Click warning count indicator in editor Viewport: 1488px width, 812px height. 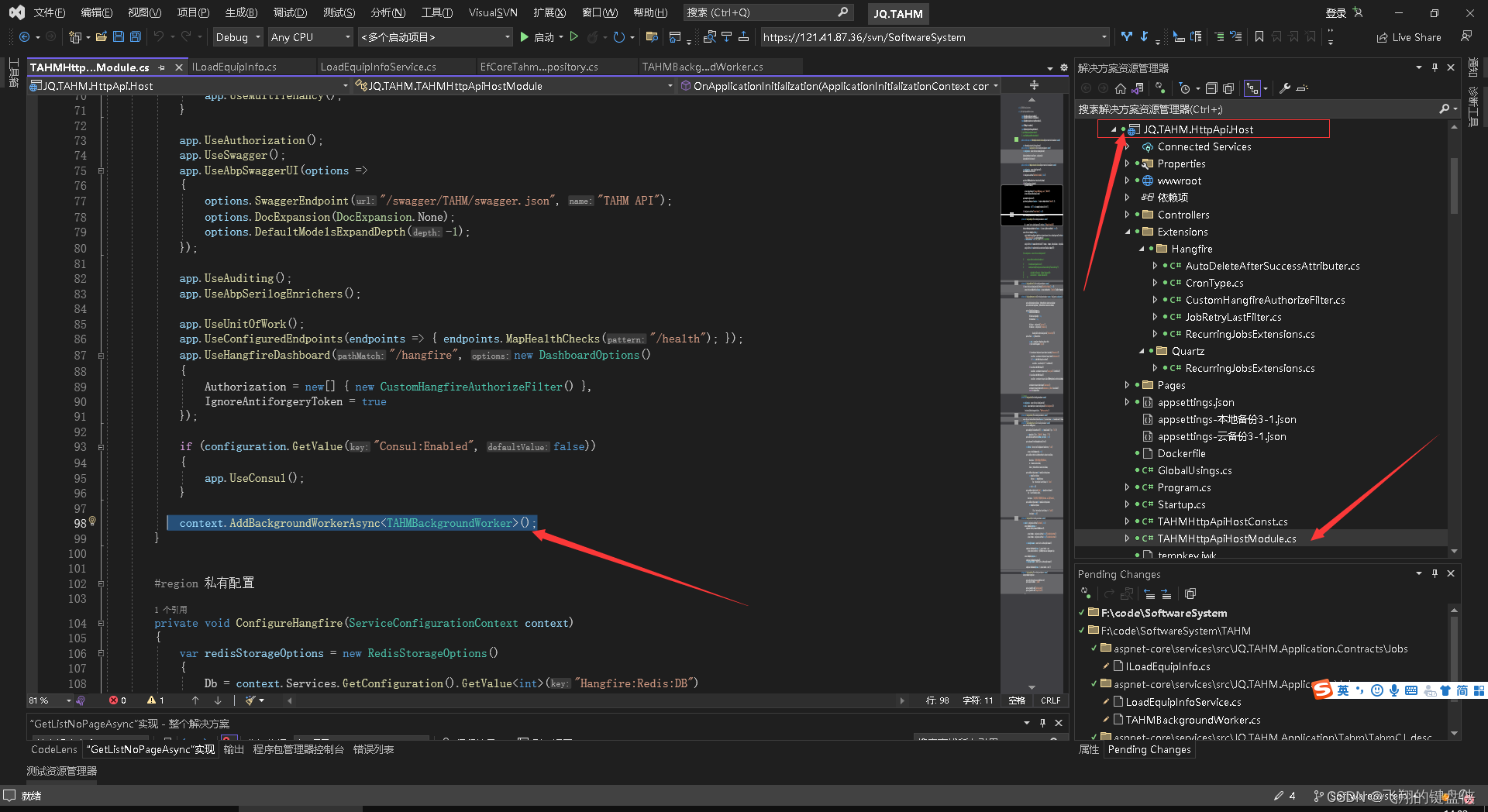coord(155,700)
